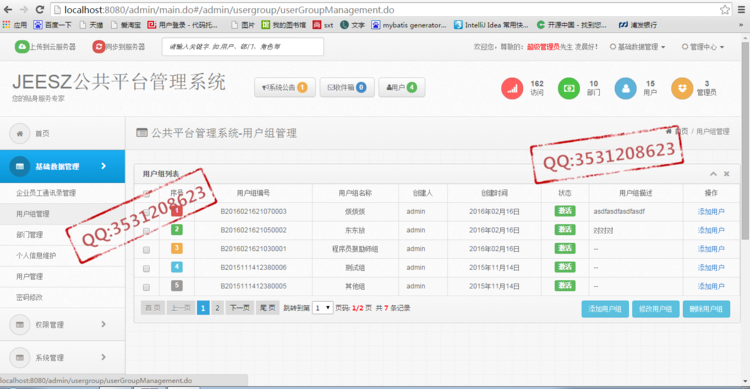Screen dimensions: 750x389
Task: Click the blue 基础数据管理 sidebar icon
Action: coord(20,167)
